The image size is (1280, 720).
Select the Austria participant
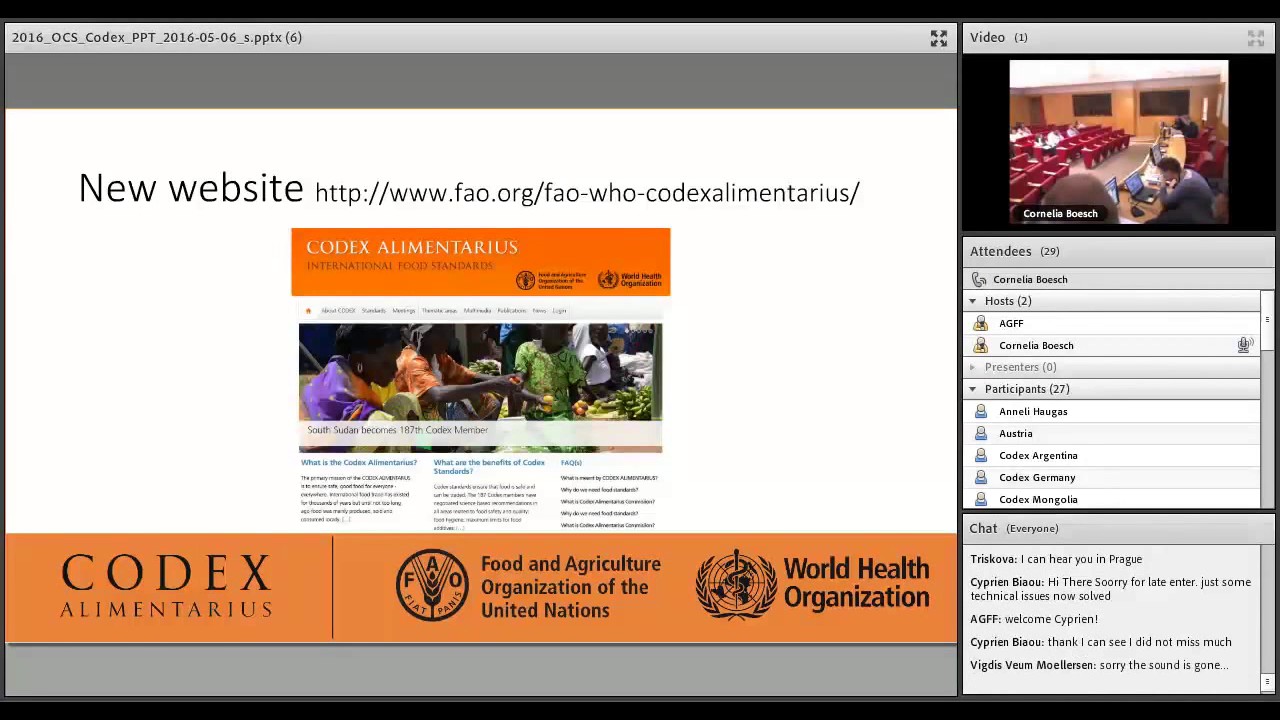1111,433
